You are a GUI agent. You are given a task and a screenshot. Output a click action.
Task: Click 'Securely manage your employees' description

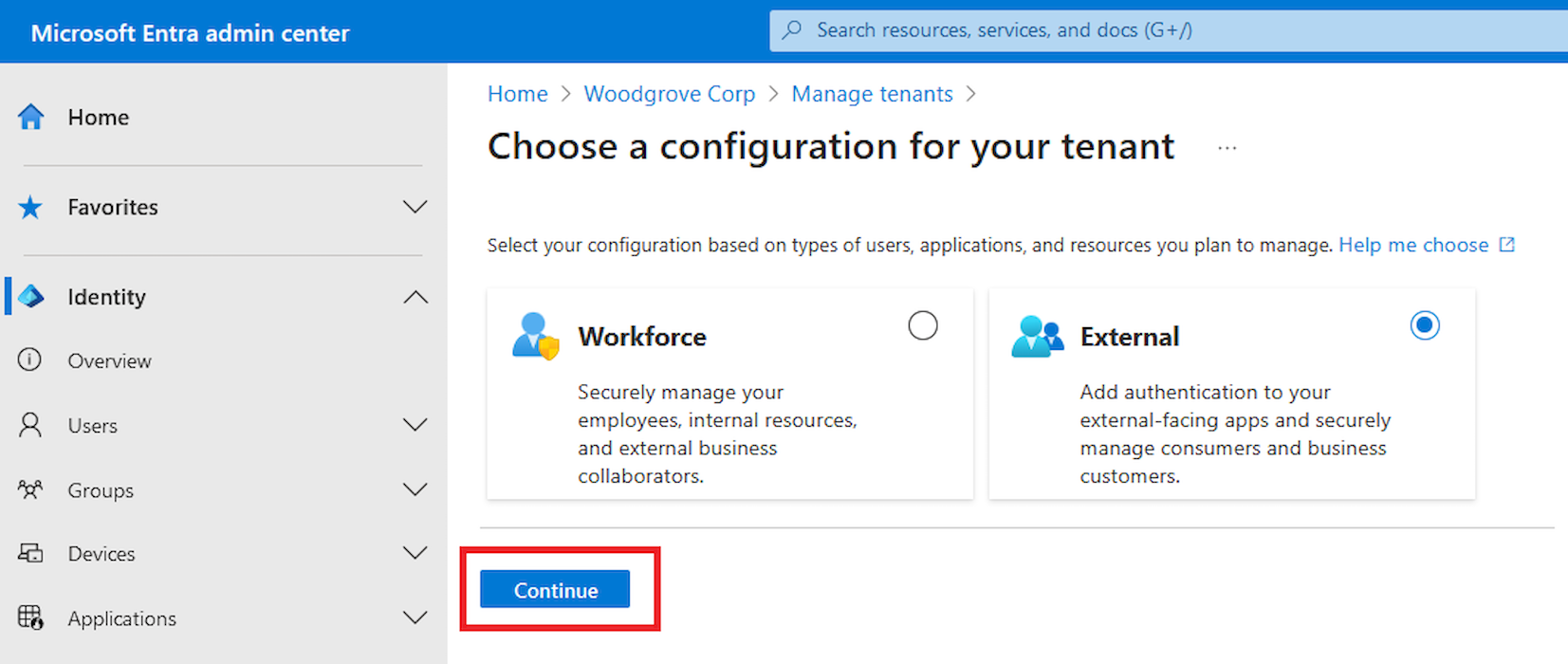pyautogui.click(x=717, y=433)
